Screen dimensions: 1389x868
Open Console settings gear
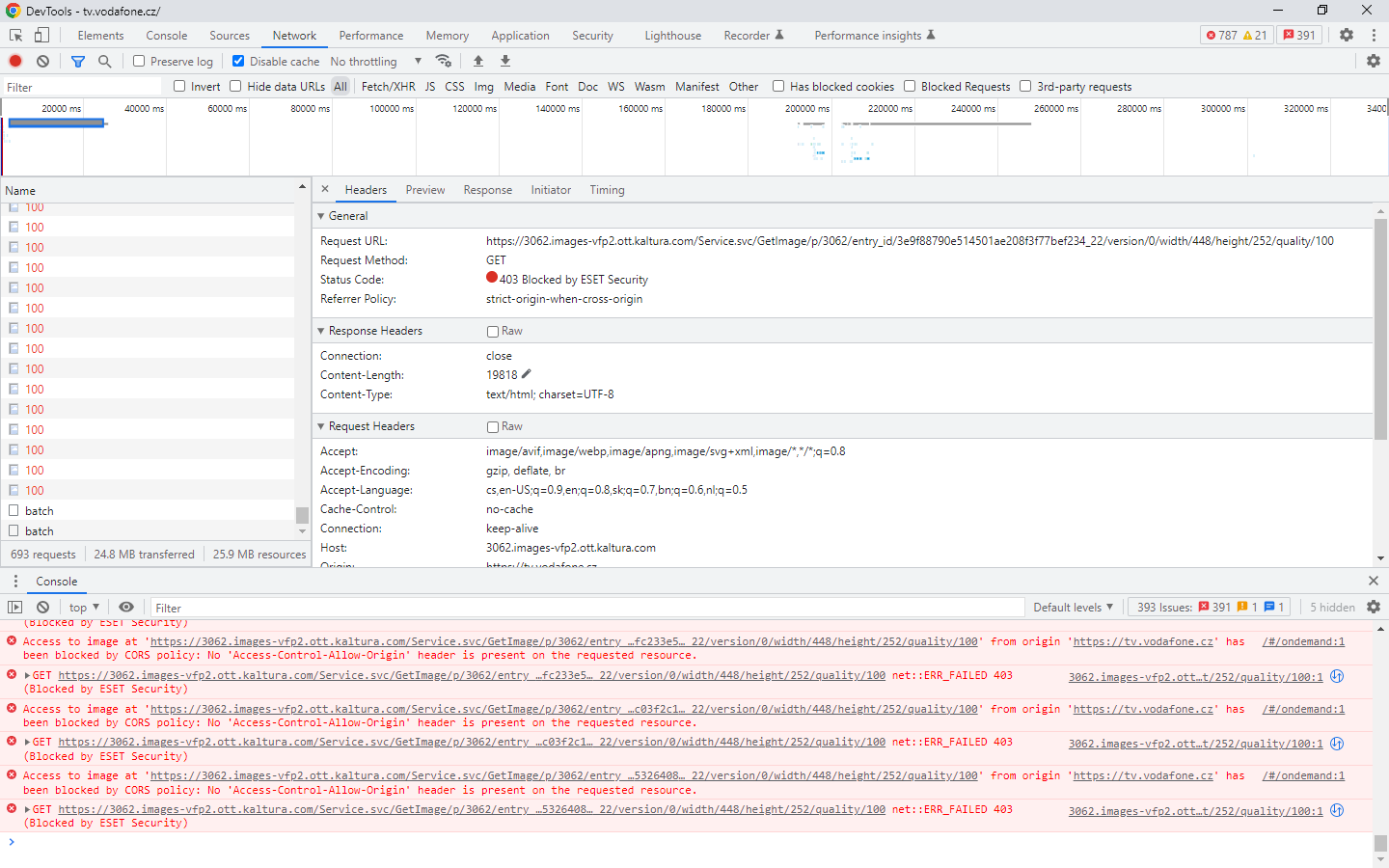coord(1374,608)
